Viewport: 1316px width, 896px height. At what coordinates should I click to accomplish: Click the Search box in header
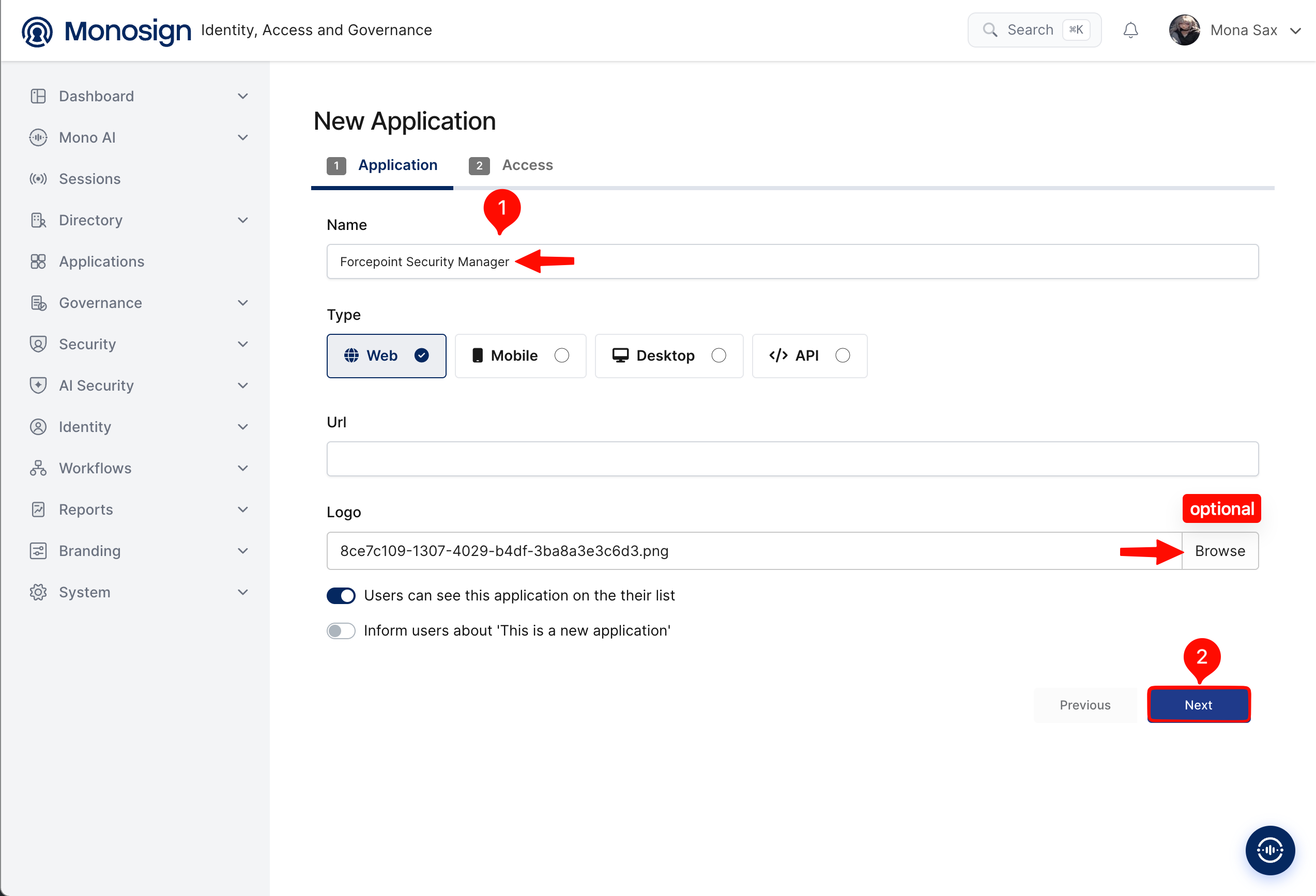coord(1034,30)
